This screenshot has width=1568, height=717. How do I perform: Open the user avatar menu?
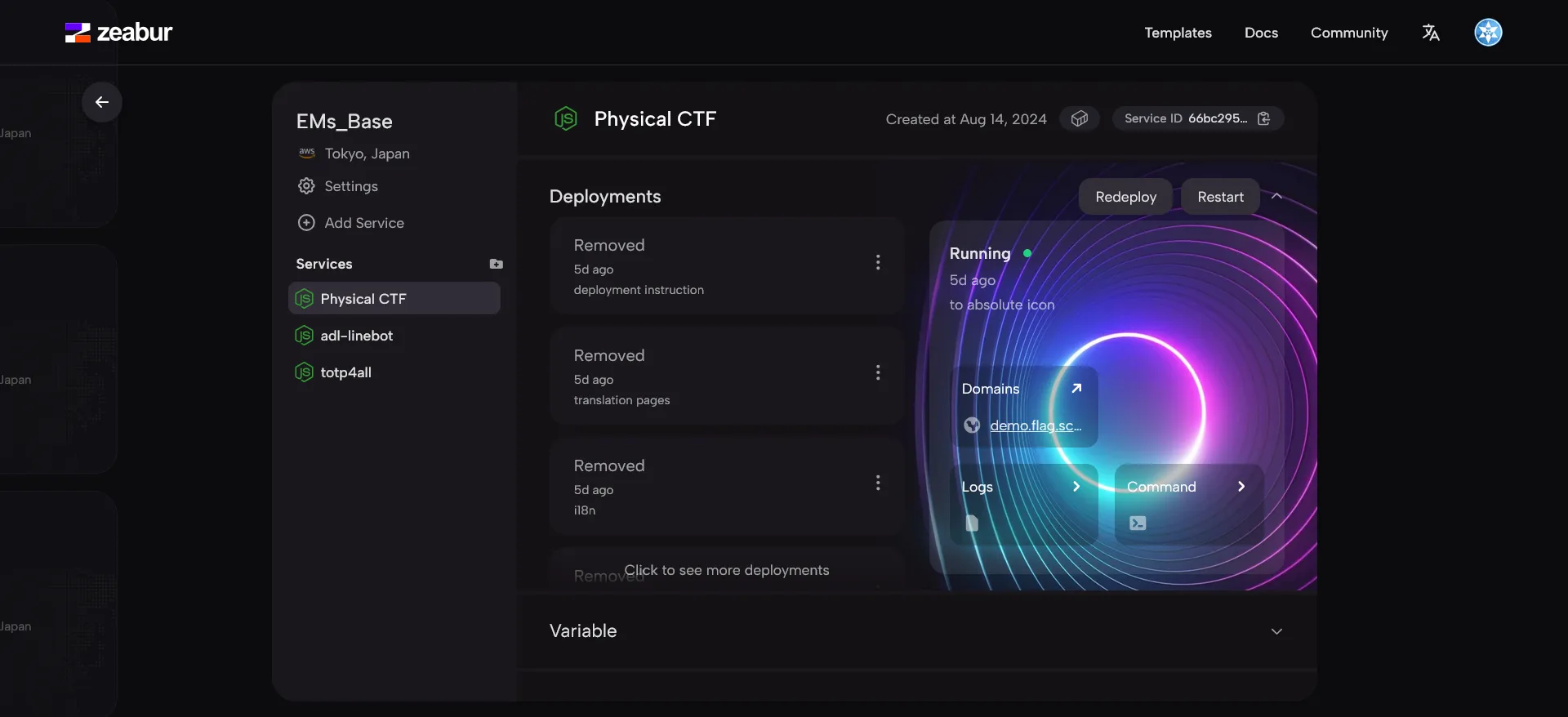(1488, 33)
